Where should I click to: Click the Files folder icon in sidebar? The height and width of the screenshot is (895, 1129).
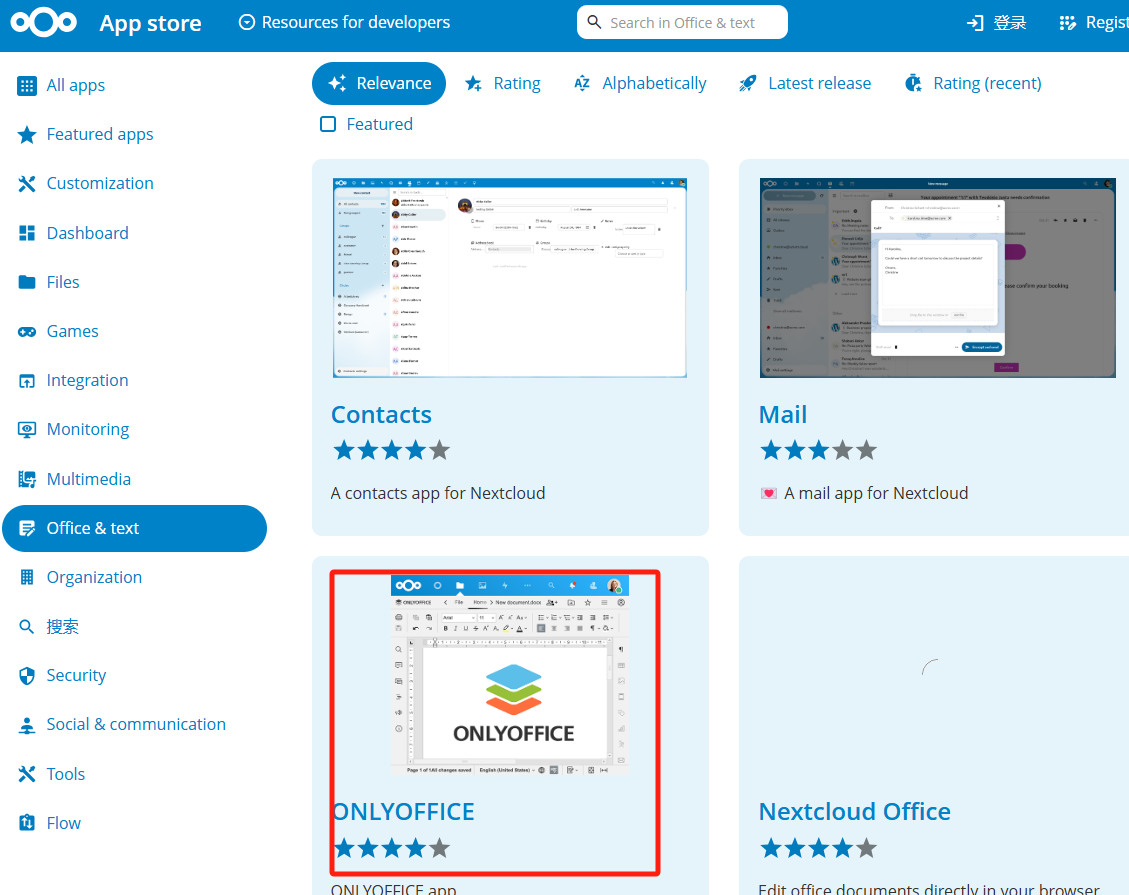point(27,283)
